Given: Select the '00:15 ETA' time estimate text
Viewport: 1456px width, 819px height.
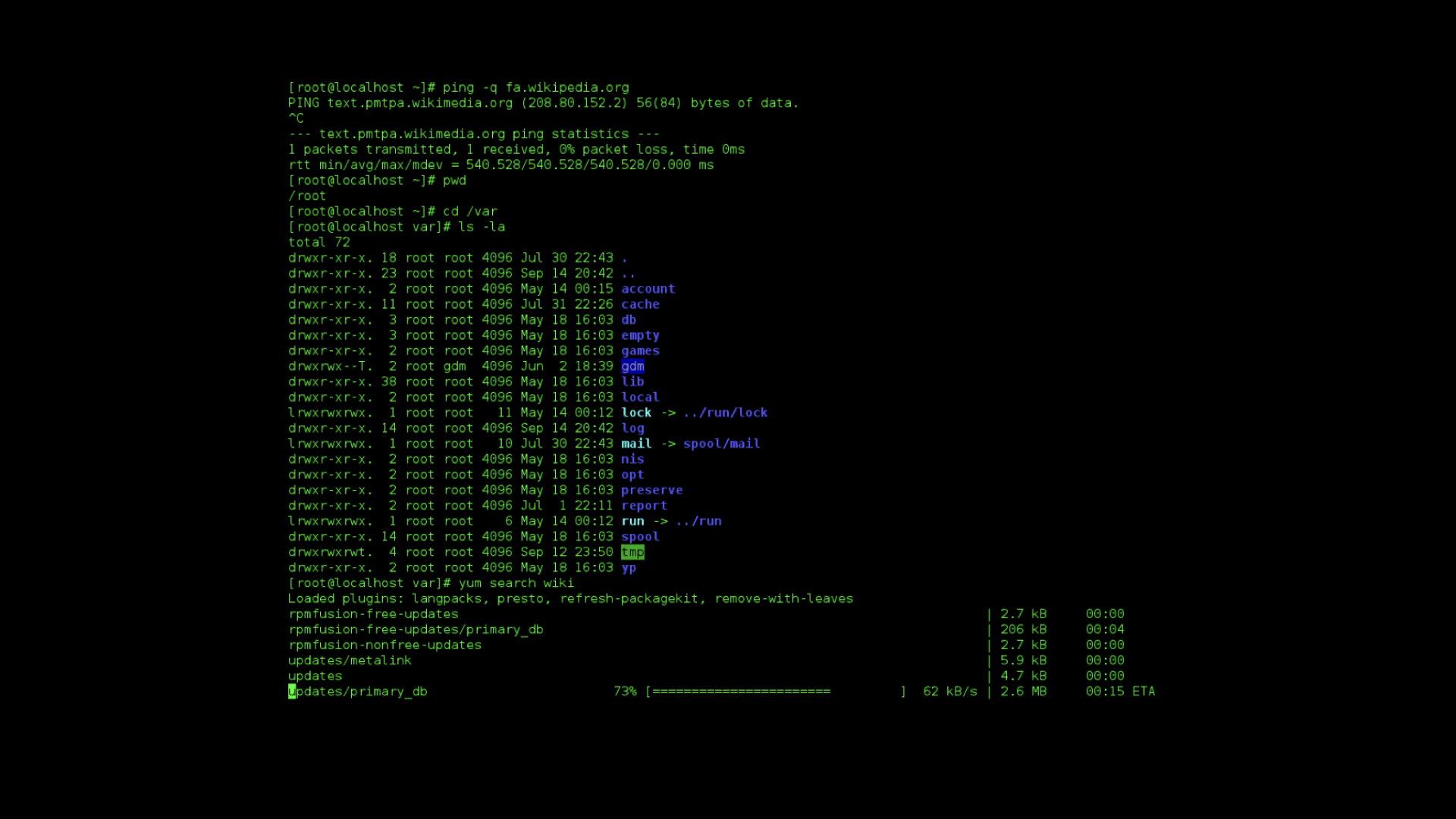Looking at the screenshot, I should click(1120, 691).
